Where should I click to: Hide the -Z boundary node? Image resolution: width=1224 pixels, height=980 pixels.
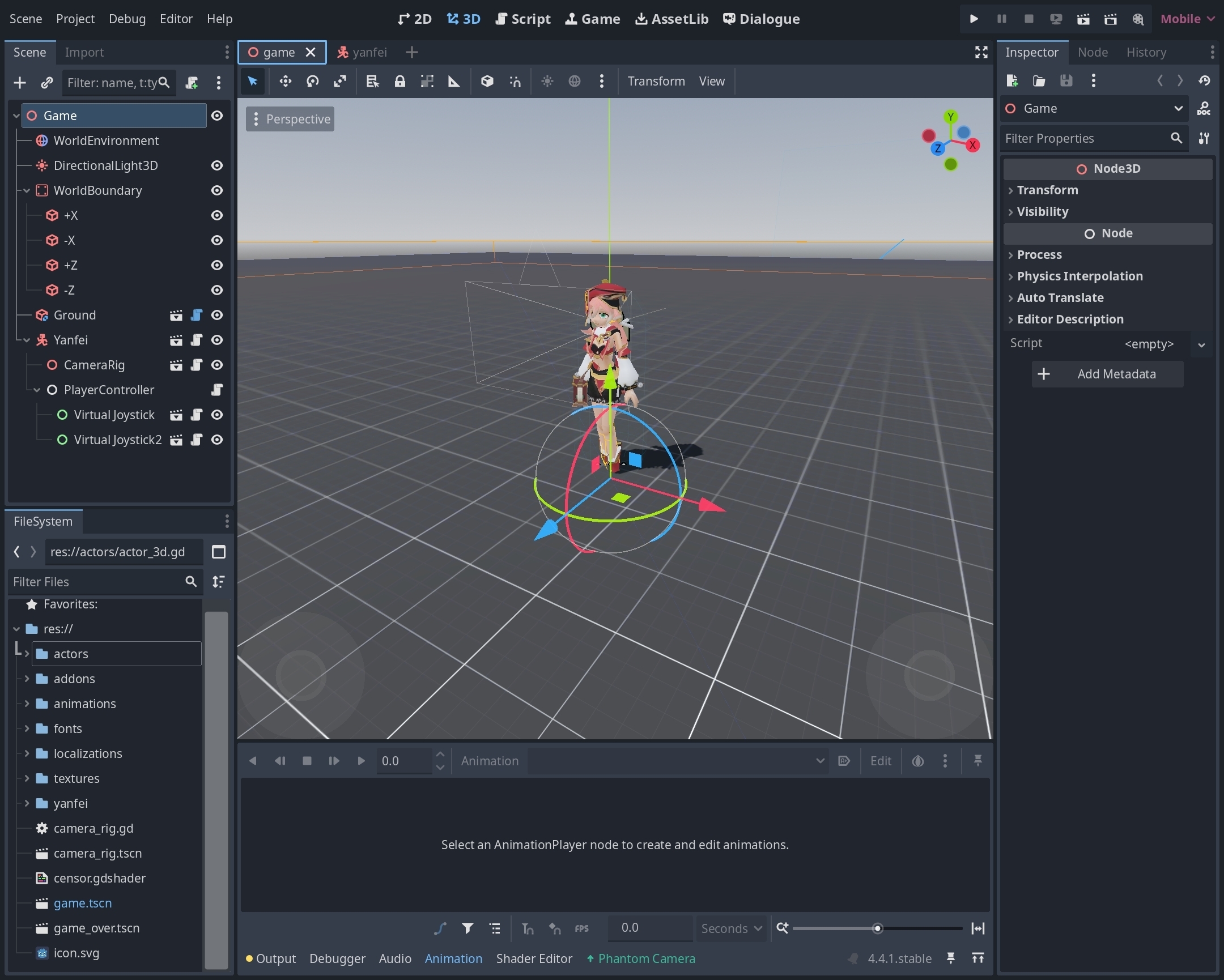pos(217,290)
